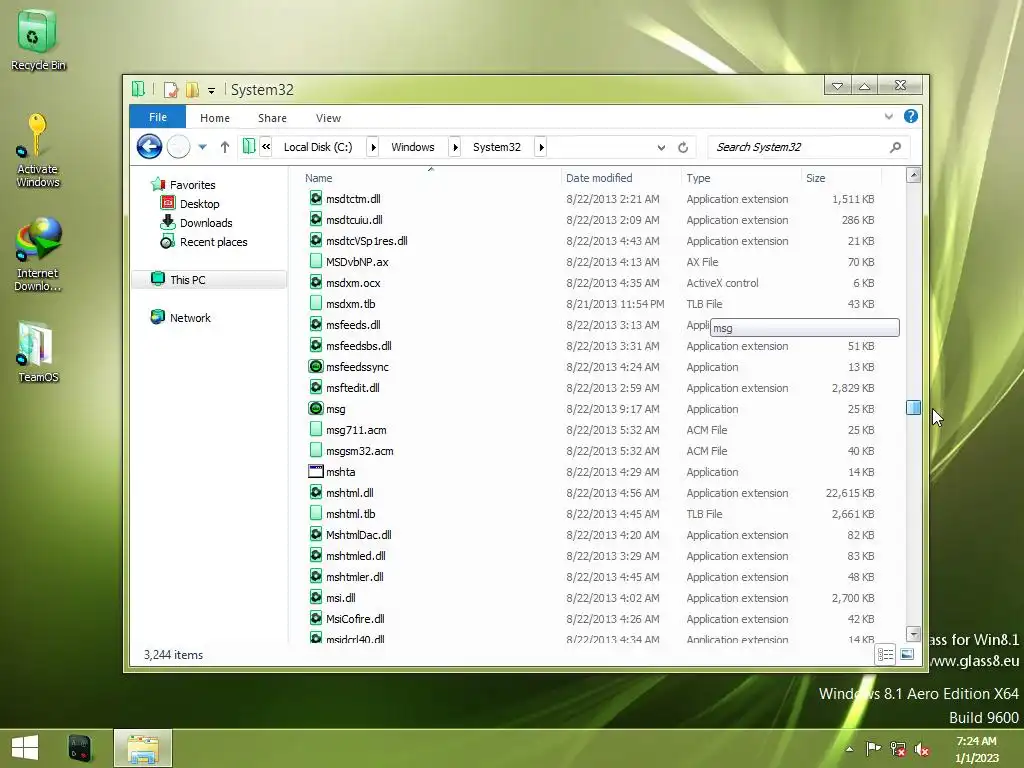Click the Start button on taskbar
This screenshot has width=1024, height=768.
(x=25, y=748)
